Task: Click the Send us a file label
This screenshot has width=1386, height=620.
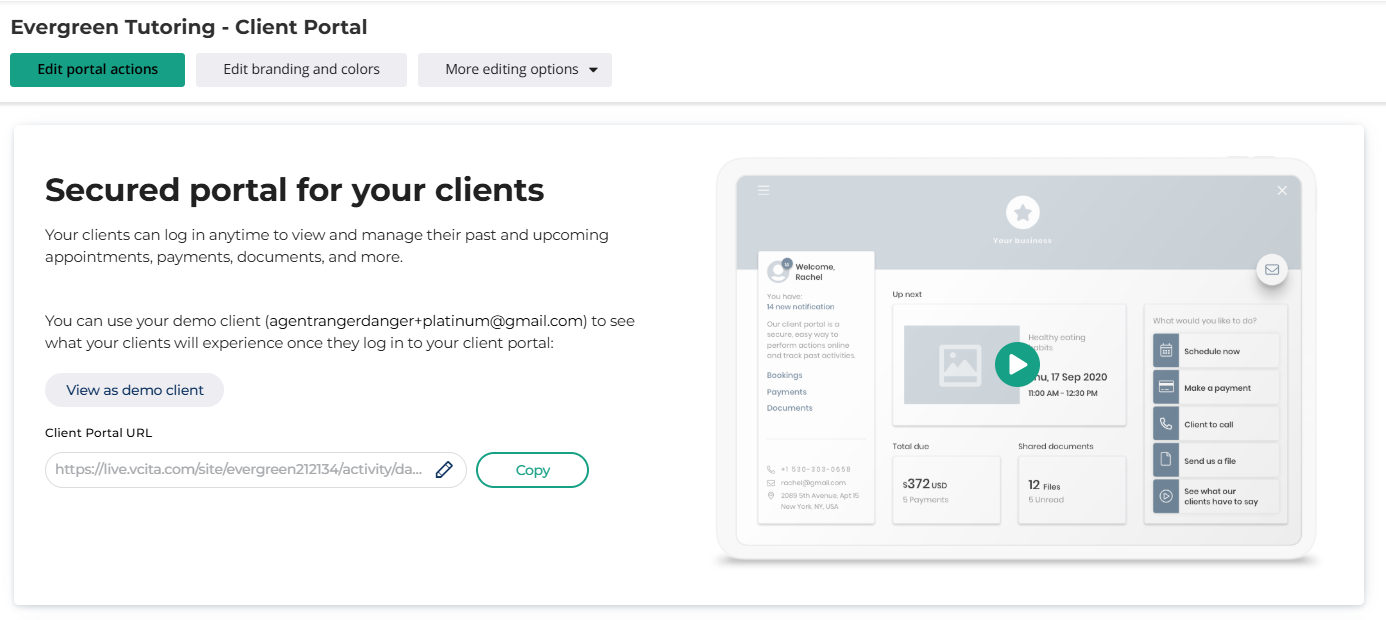Action: pyautogui.click(x=1210, y=461)
